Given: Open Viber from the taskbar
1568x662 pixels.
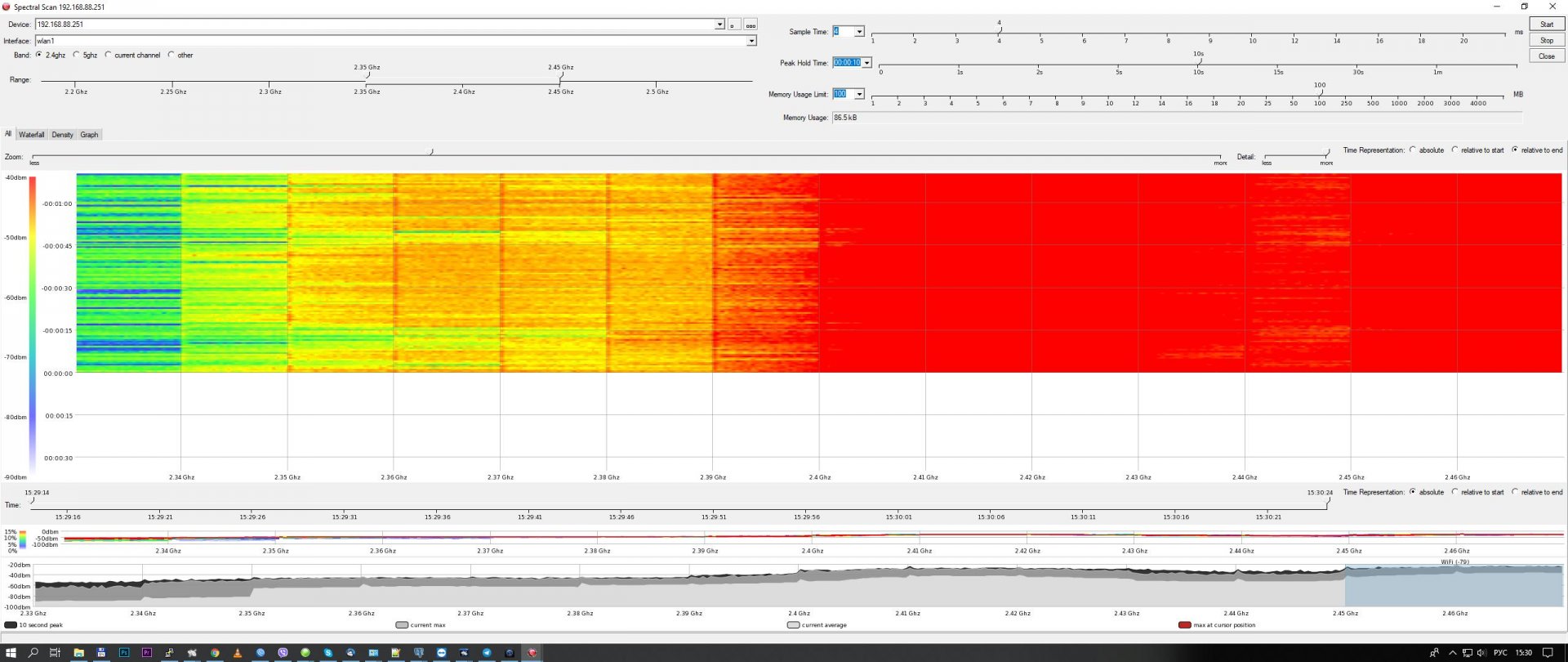Looking at the screenshot, I should (x=283, y=653).
